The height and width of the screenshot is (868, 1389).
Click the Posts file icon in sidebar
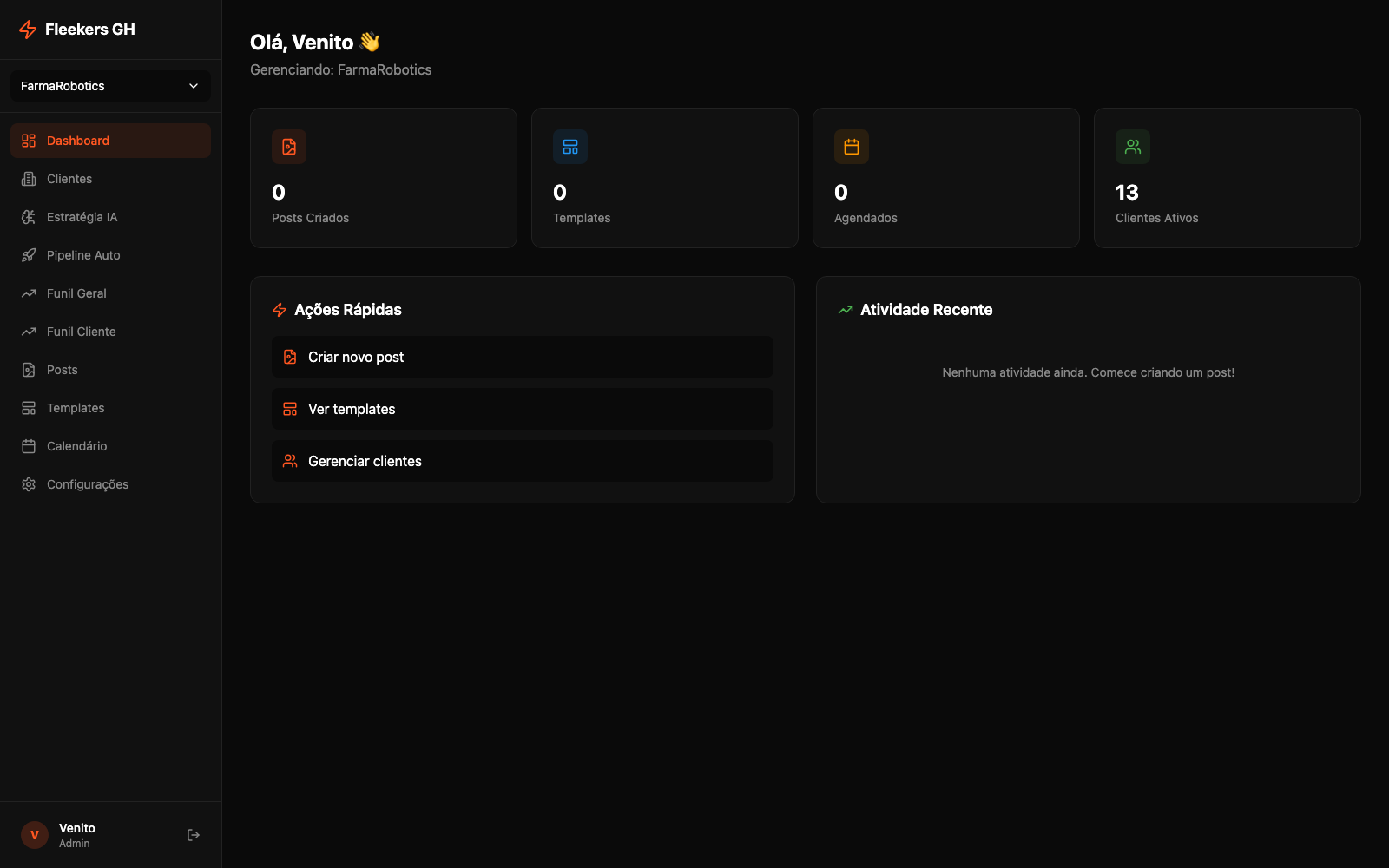(x=29, y=370)
